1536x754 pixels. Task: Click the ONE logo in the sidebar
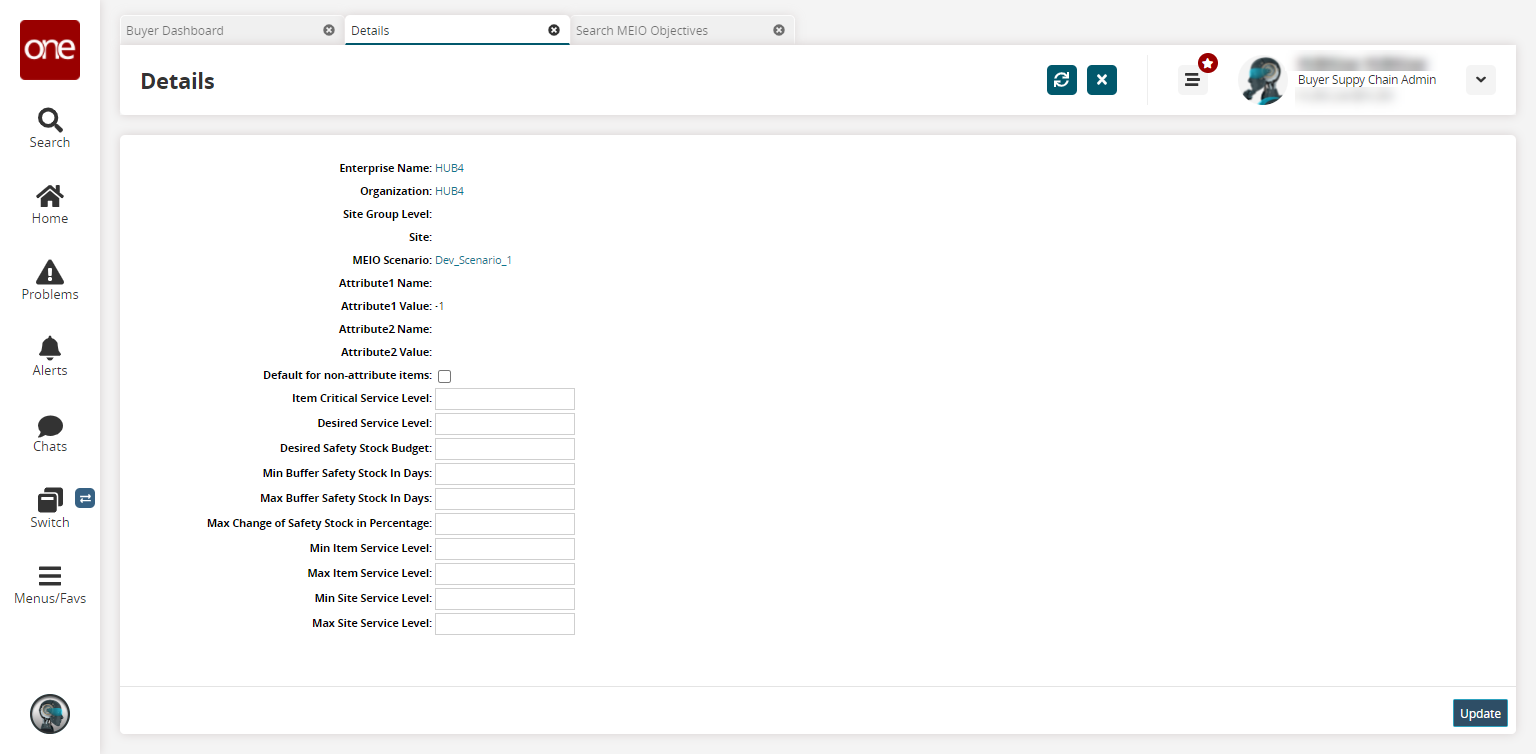pos(50,50)
